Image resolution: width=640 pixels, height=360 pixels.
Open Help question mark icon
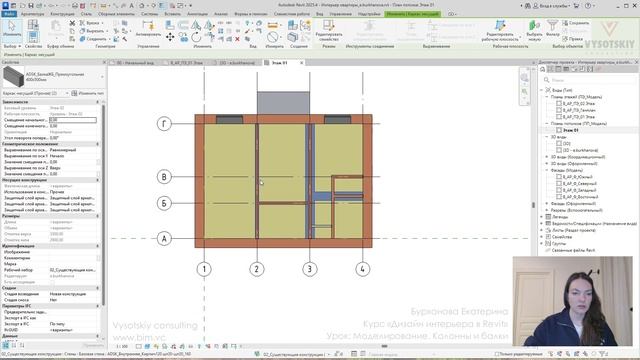tap(588, 6)
